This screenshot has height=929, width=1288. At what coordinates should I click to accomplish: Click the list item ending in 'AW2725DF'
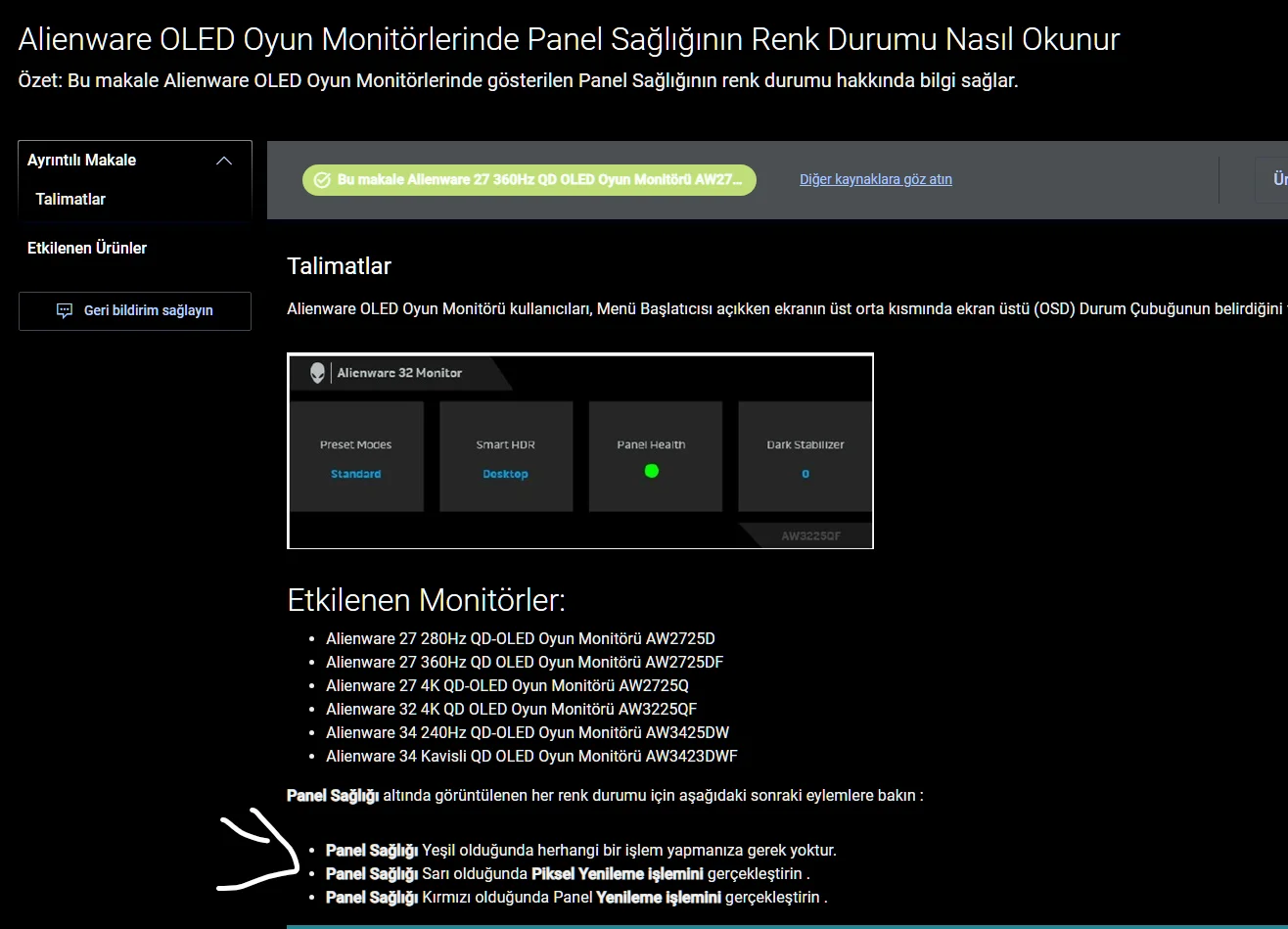525,663
